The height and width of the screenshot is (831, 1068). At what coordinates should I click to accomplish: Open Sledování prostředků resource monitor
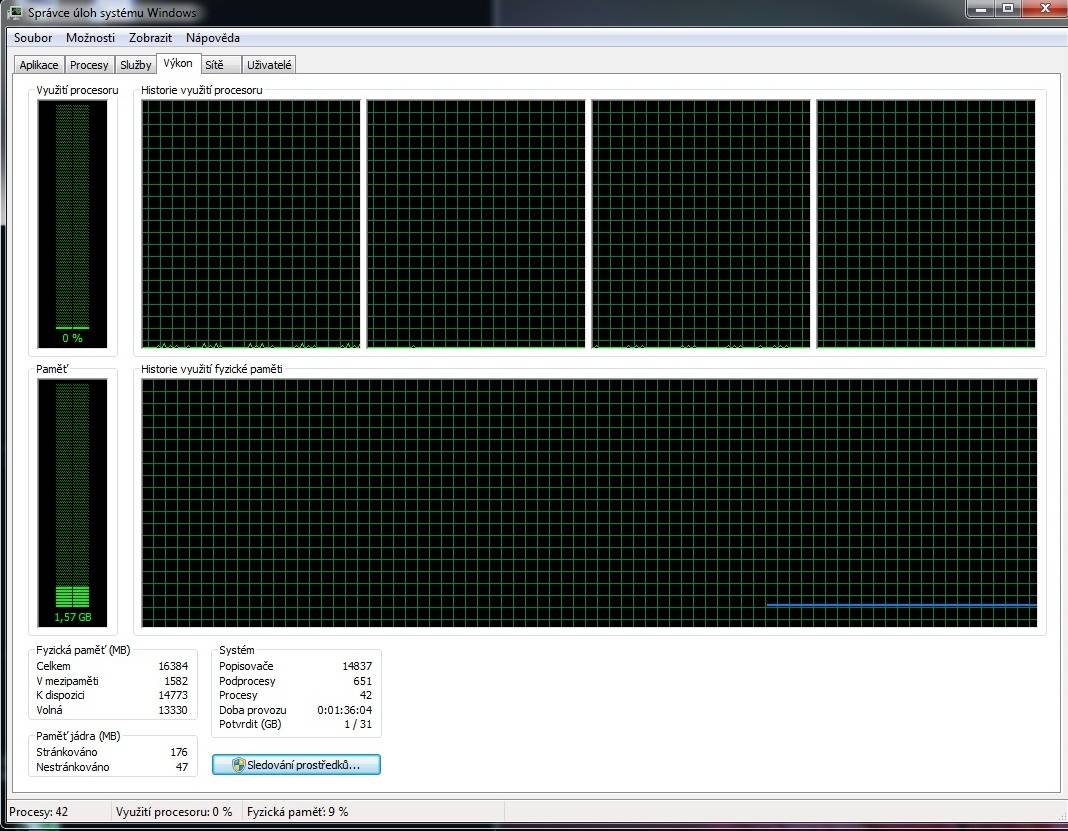point(296,765)
